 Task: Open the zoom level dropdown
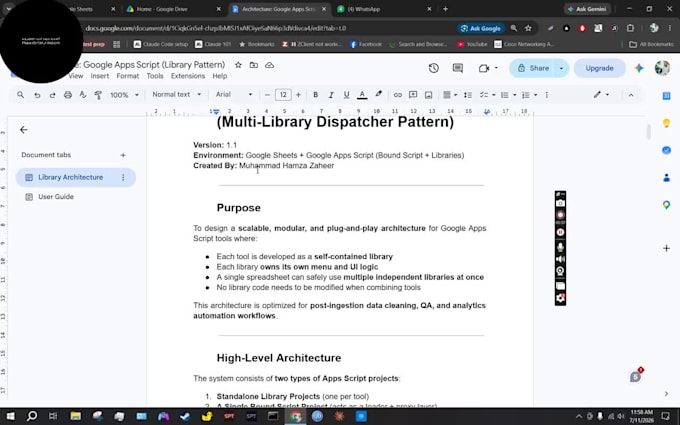124,95
